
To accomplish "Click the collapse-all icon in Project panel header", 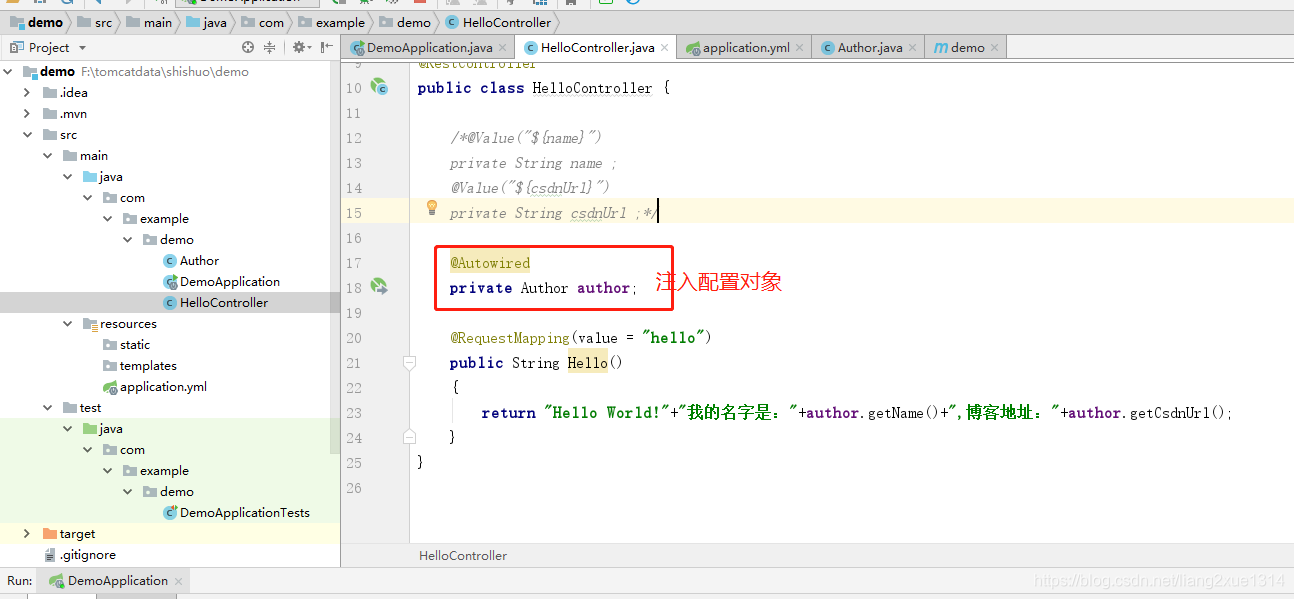I will [x=269, y=47].
